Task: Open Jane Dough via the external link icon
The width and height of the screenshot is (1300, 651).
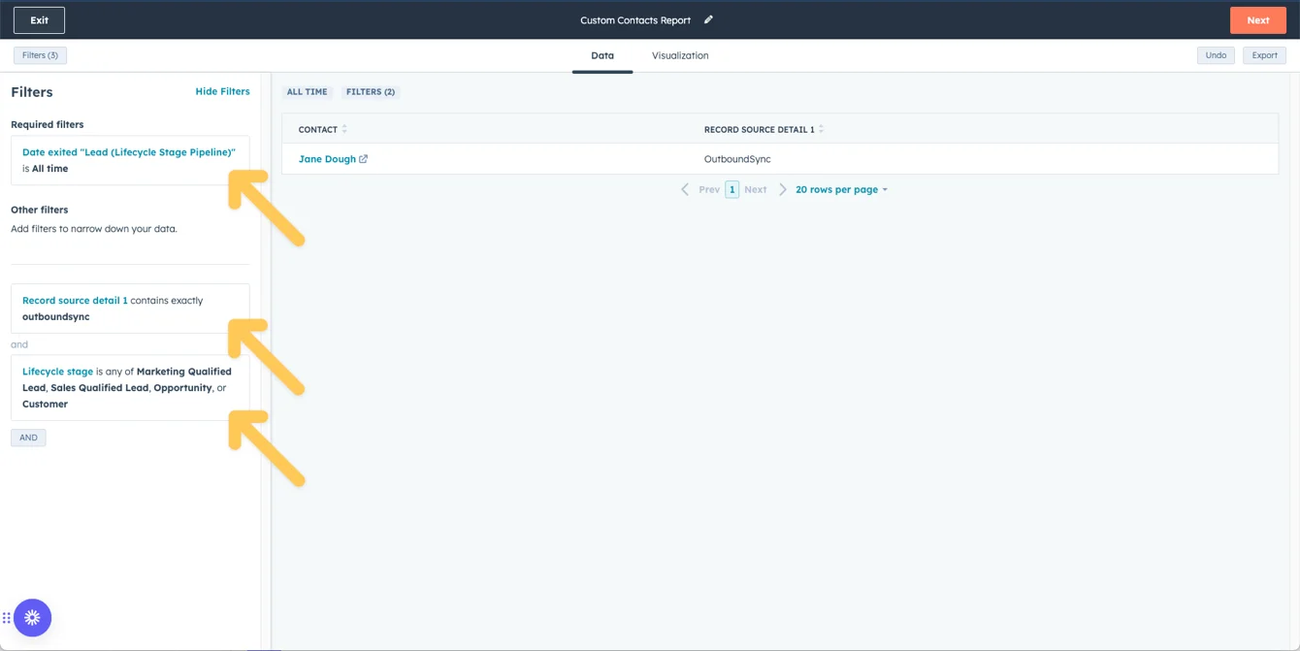Action: [362, 159]
